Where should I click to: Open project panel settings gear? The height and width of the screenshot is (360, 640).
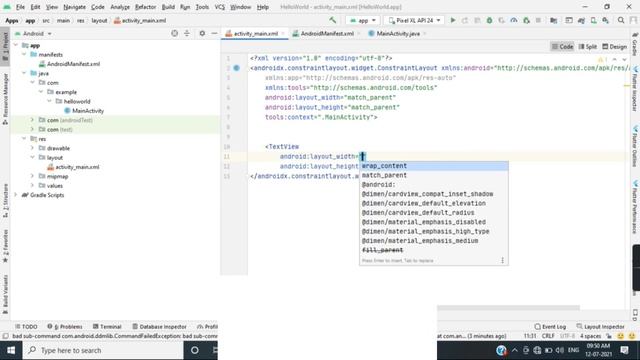[202, 33]
